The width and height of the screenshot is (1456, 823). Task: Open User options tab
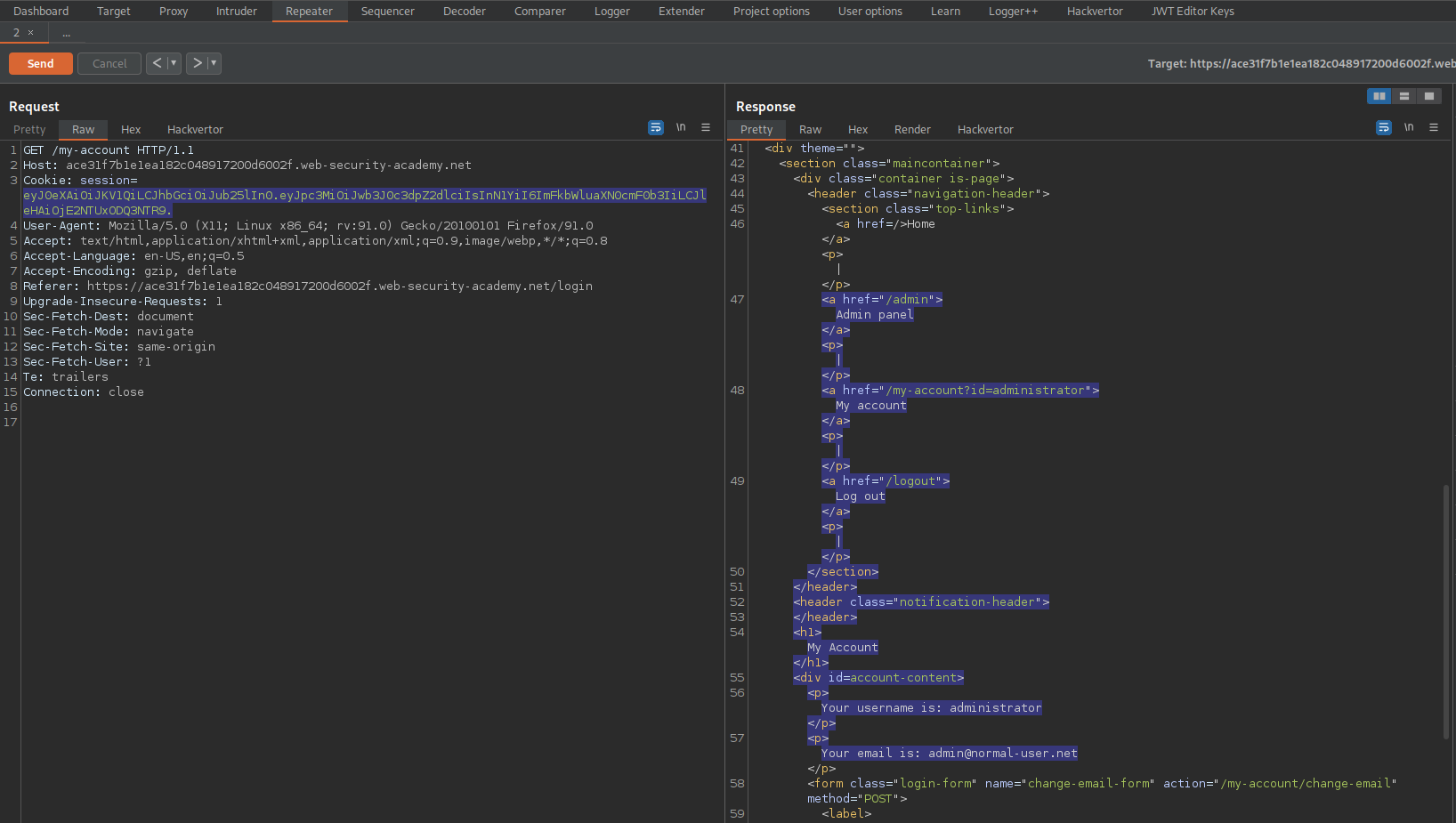870,12
